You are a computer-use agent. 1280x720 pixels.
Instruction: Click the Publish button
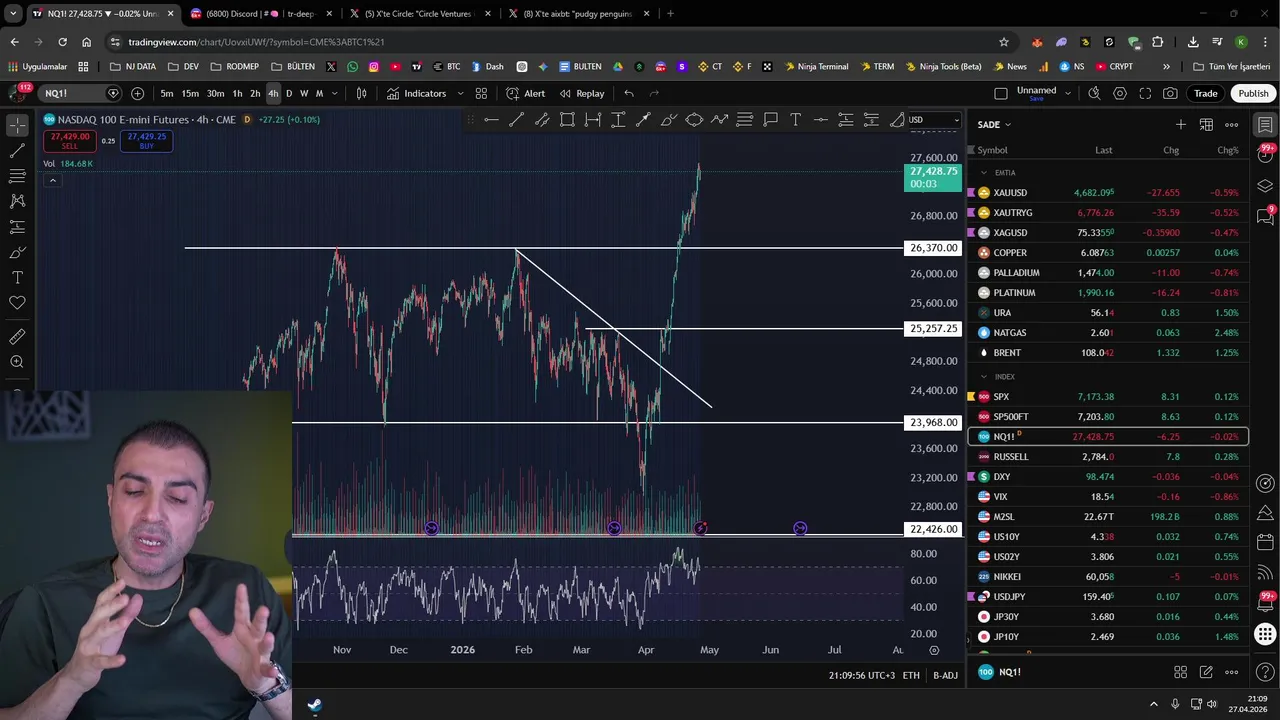[x=1253, y=93]
